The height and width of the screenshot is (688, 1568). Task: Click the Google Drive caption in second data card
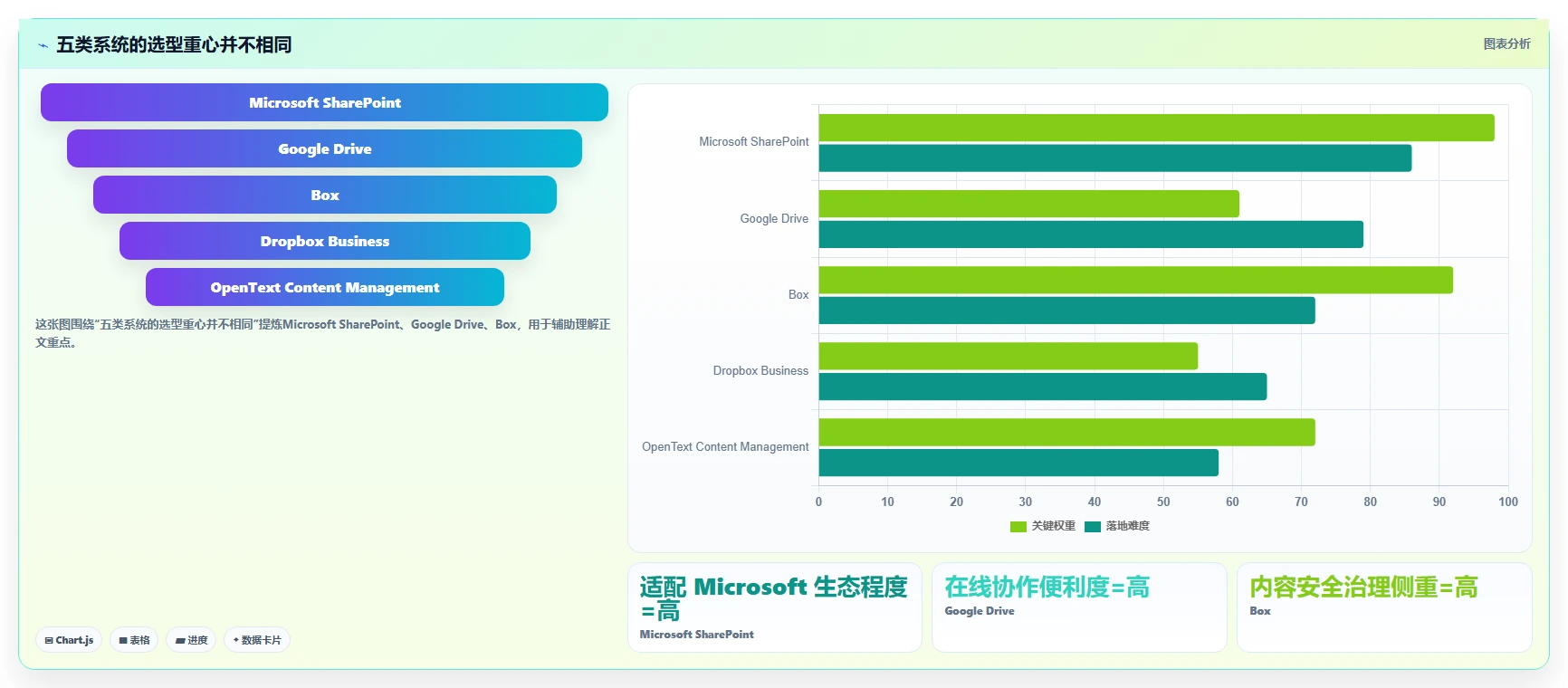pos(980,611)
